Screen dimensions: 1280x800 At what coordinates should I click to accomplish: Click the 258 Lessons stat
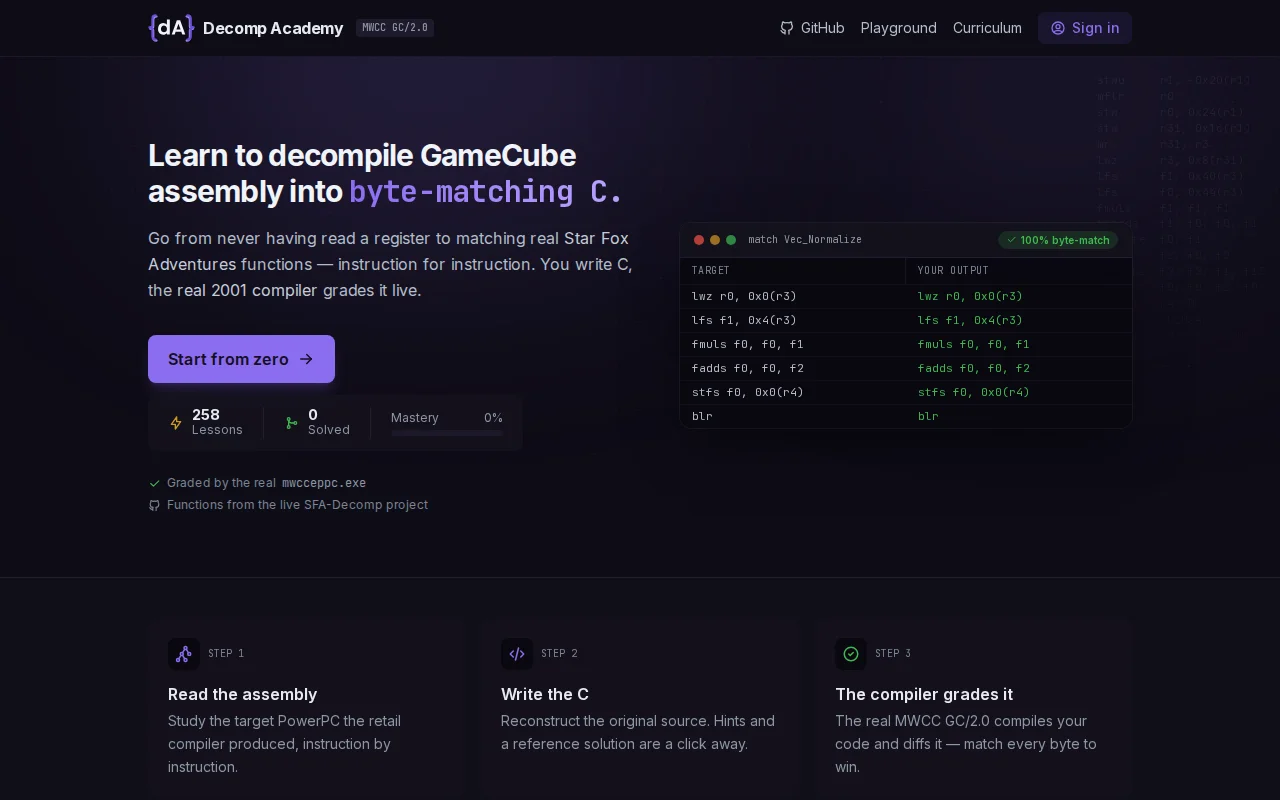coord(207,422)
